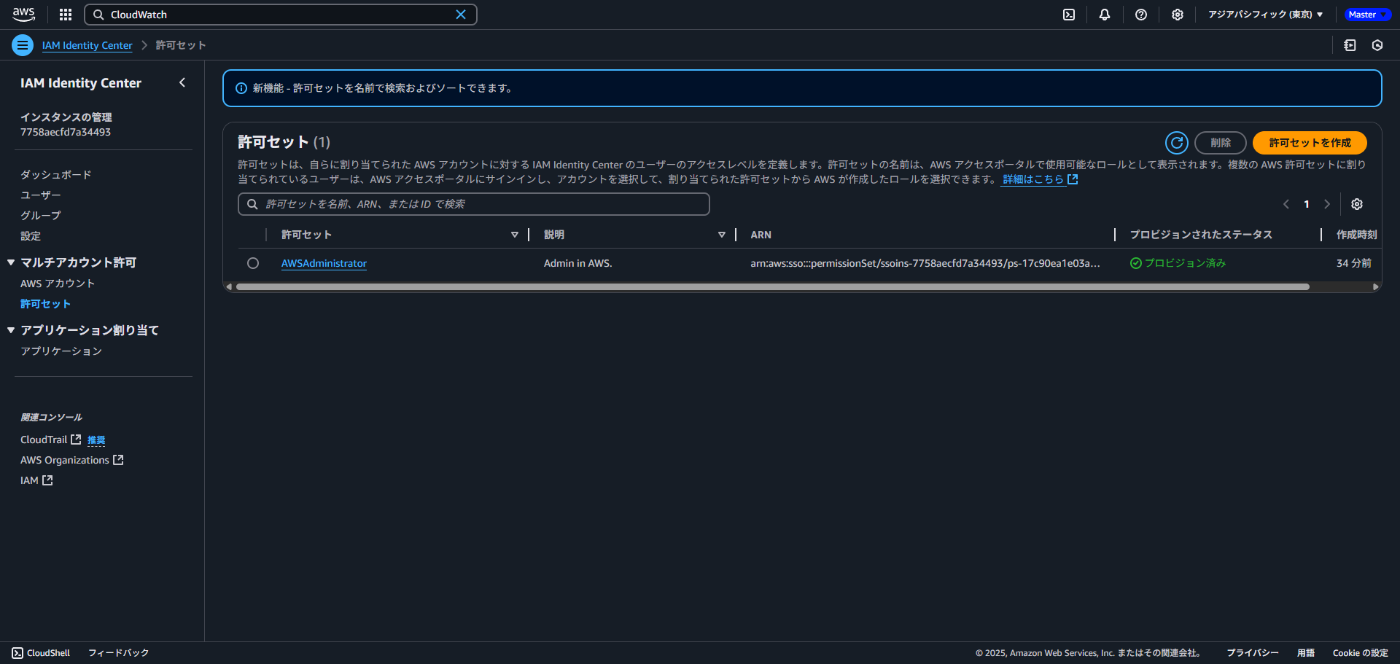The width and height of the screenshot is (1400, 664).
Task: Click the 34 分前 creation time cell
Action: (x=1353, y=263)
